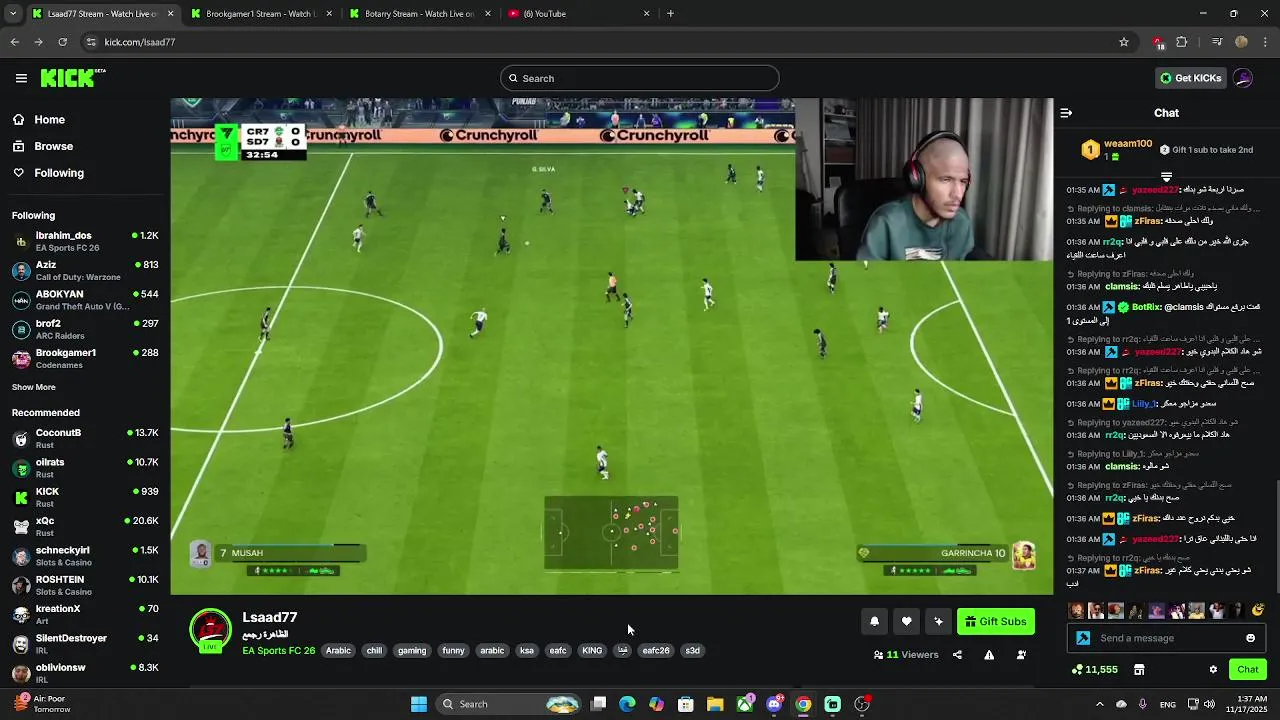Screen dimensions: 1280x720
Task: Click the 11 Viewers count
Action: pos(906,655)
